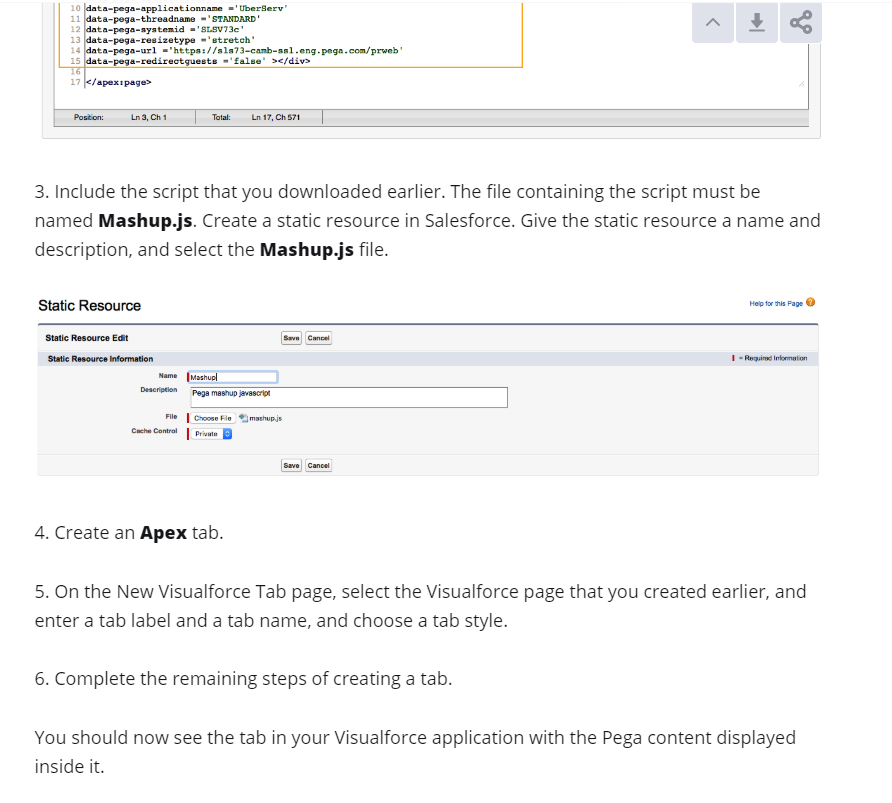Viewport: 892px width, 803px height.
Task: Click the 'Static Resource Edit' heading
Action: click(x=86, y=338)
